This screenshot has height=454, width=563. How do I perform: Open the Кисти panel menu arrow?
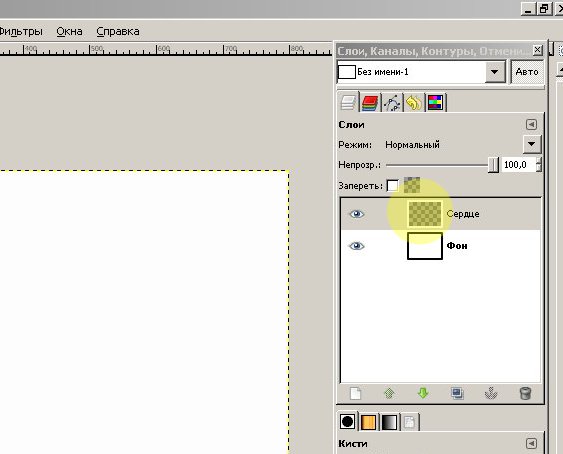click(531, 444)
